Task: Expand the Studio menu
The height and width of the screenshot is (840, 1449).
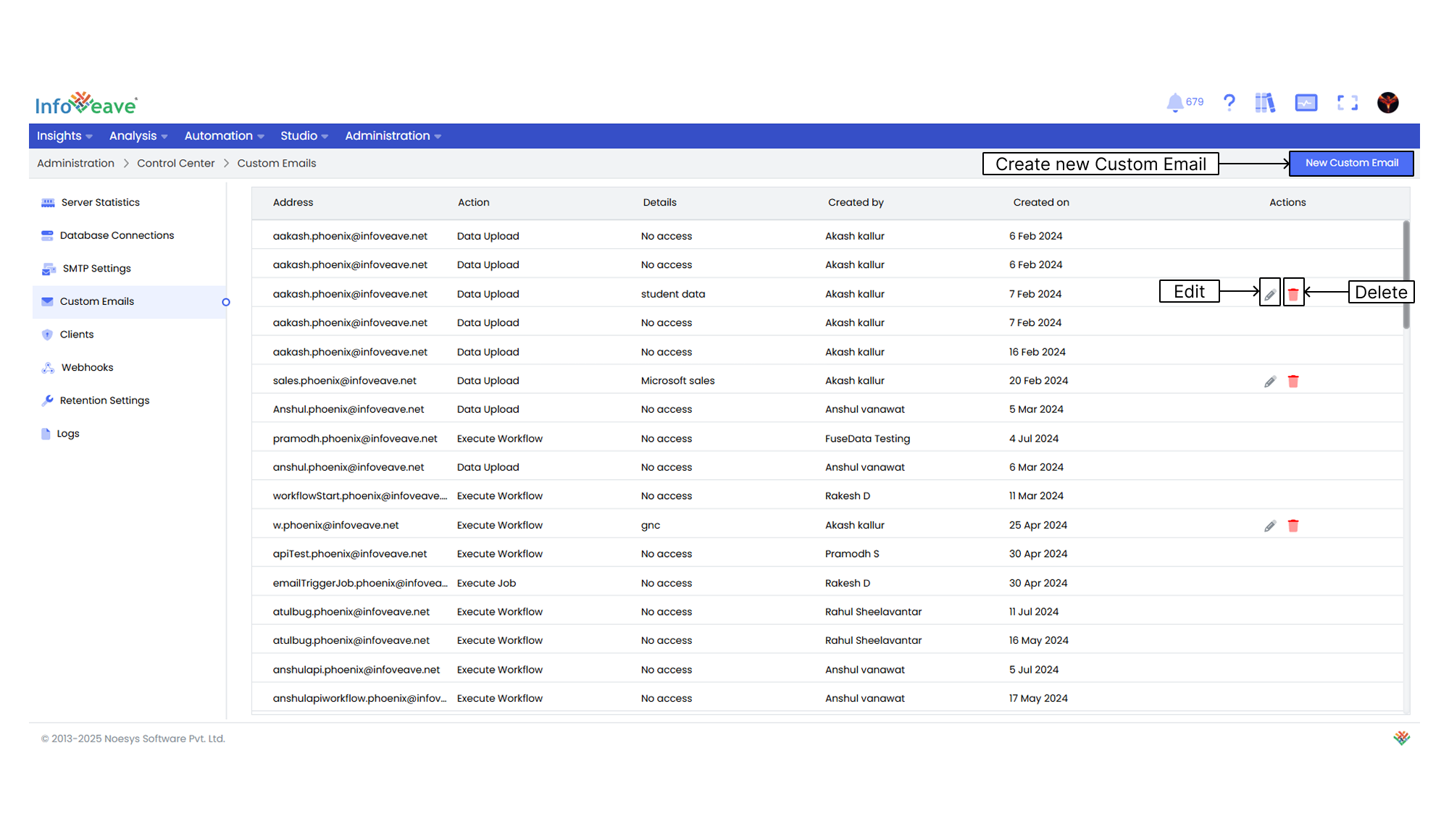Action: 304,136
